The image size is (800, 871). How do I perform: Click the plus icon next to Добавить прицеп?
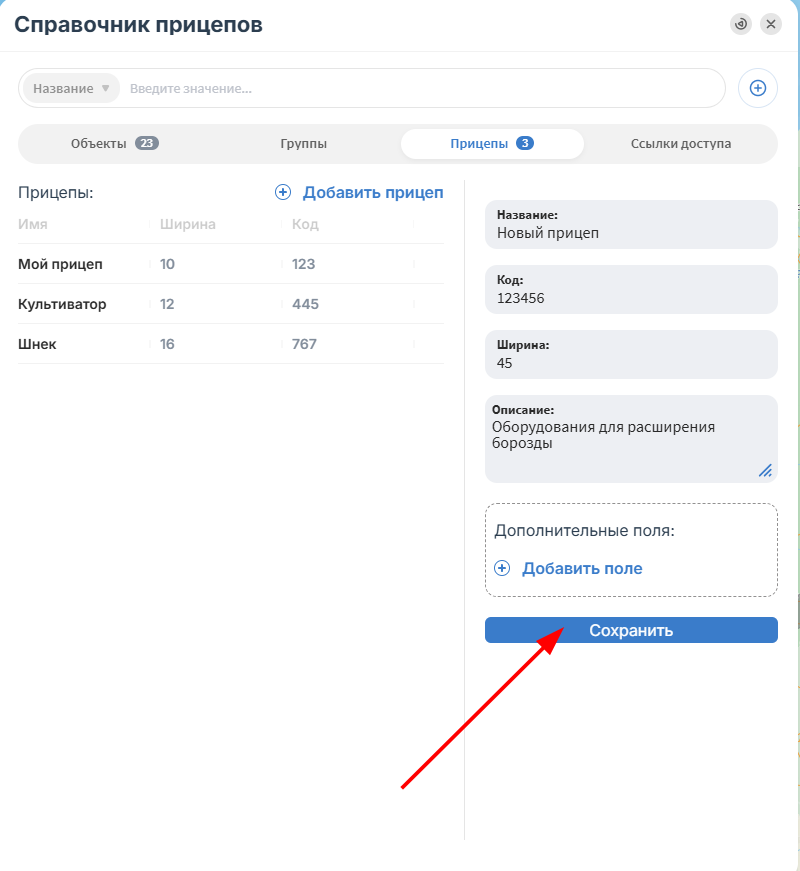pos(283,192)
